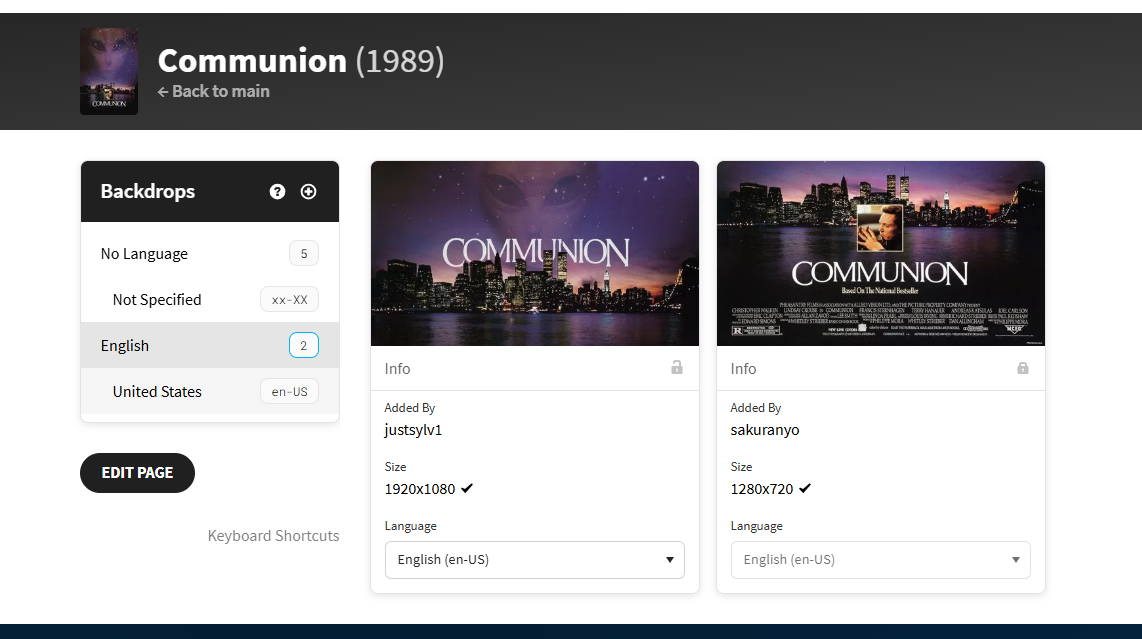Open language dropdown on sakuranyo's backdrop
The height and width of the screenshot is (639, 1142).
pos(881,560)
